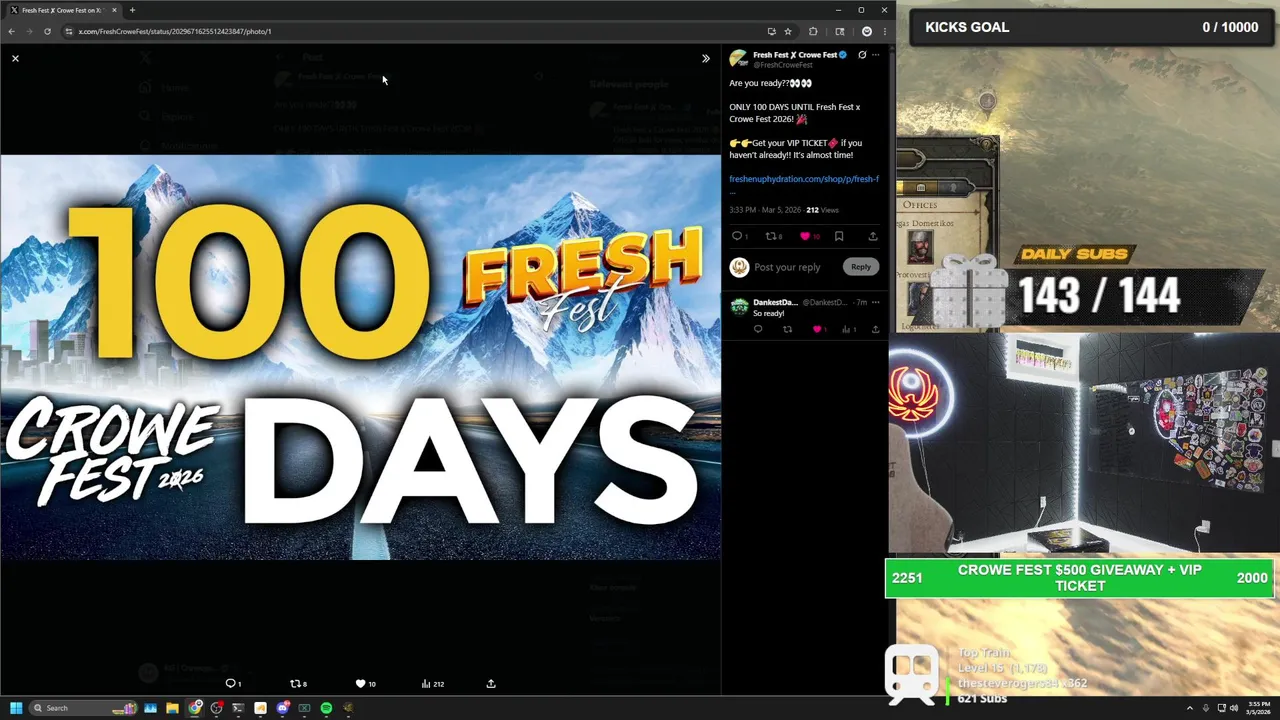Share the main tweet from the side panel
The width and height of the screenshot is (1280, 720).
(873, 237)
